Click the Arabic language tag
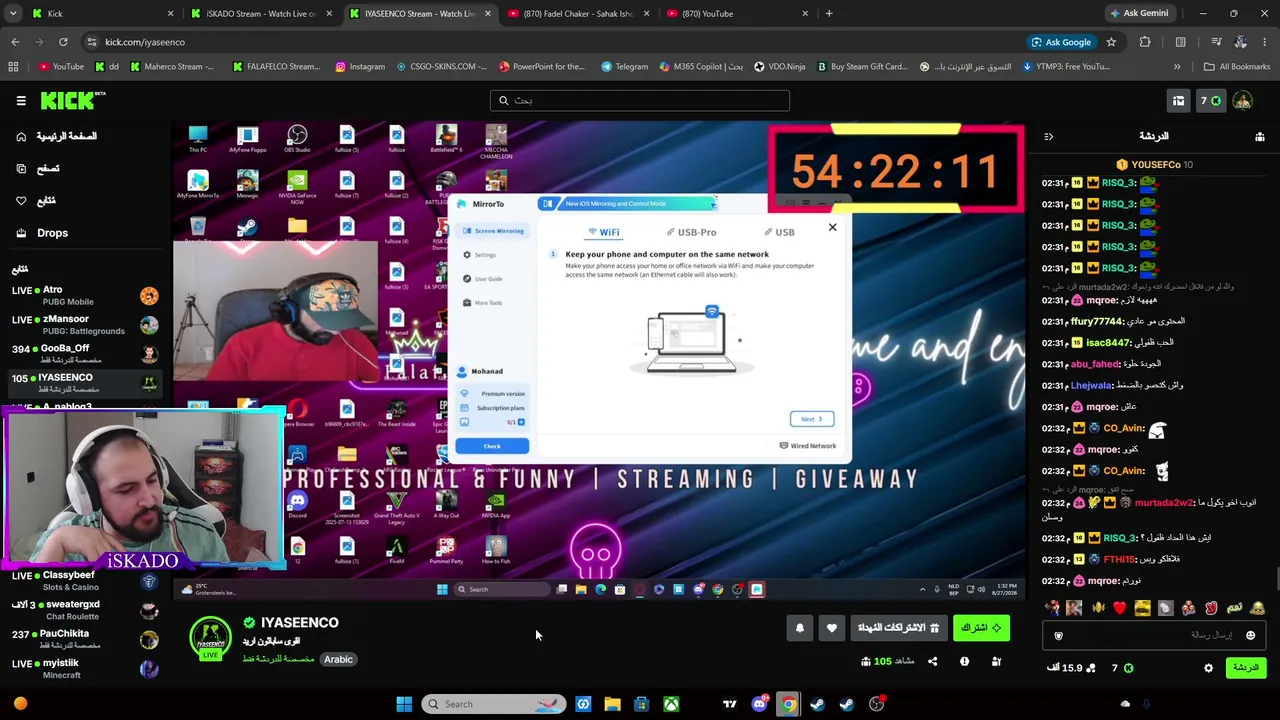Image resolution: width=1280 pixels, height=720 pixels. pyautogui.click(x=338, y=659)
